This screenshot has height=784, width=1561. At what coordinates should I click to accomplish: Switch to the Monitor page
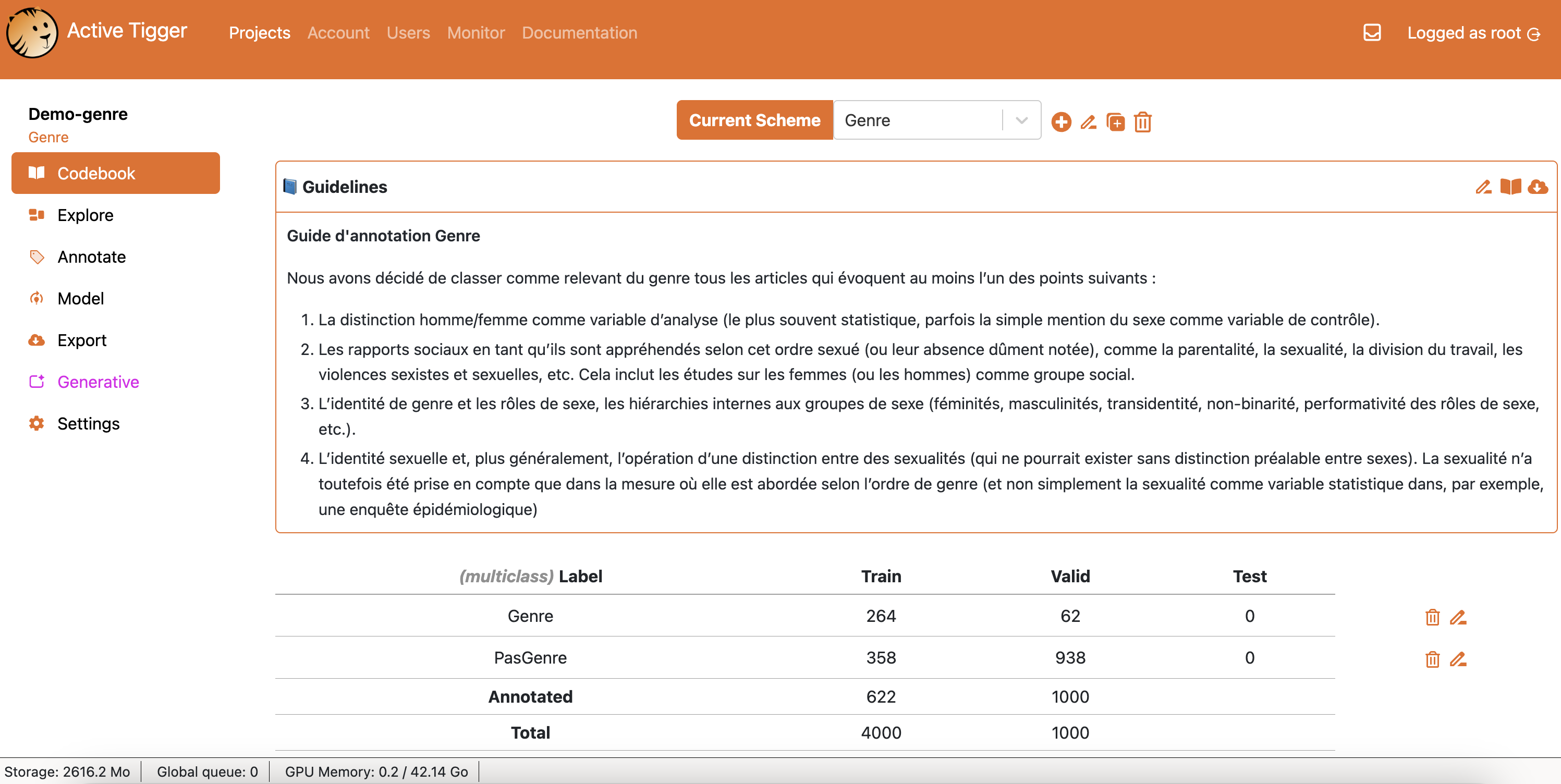tap(475, 33)
